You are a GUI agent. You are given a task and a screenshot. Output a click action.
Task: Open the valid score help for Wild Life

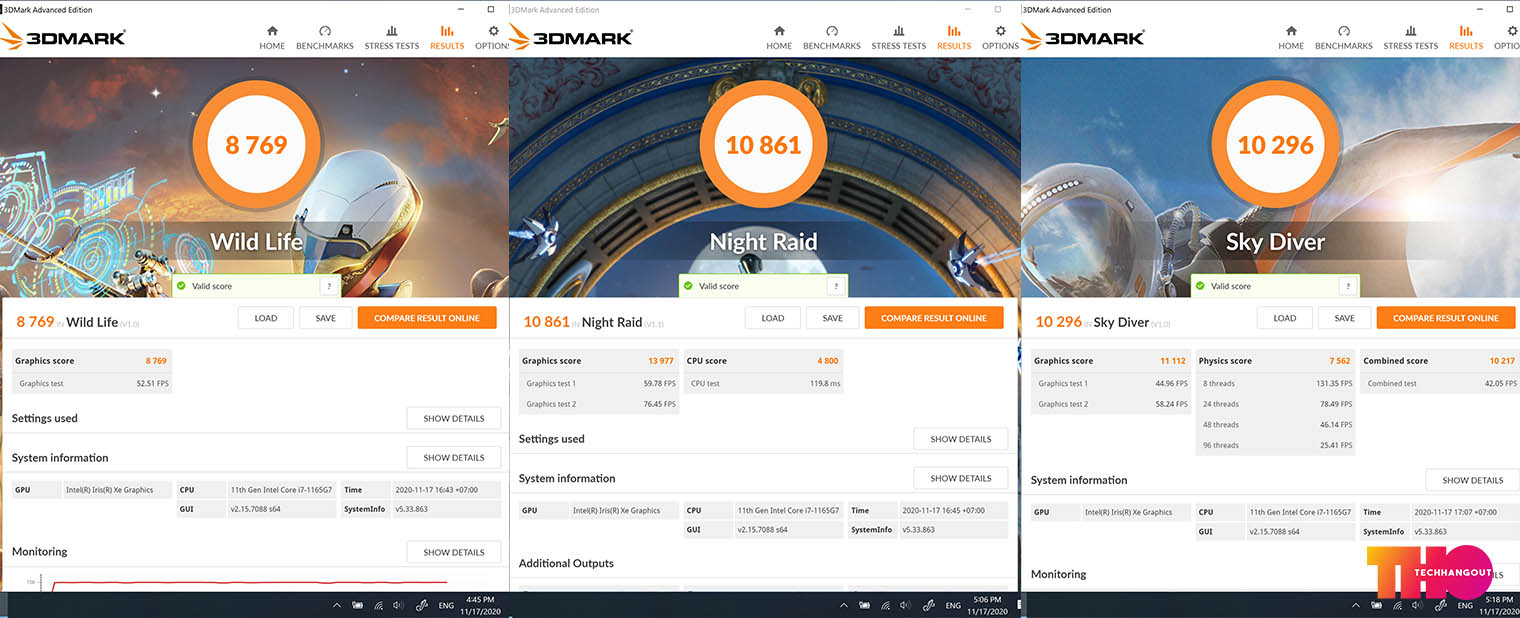pos(329,286)
